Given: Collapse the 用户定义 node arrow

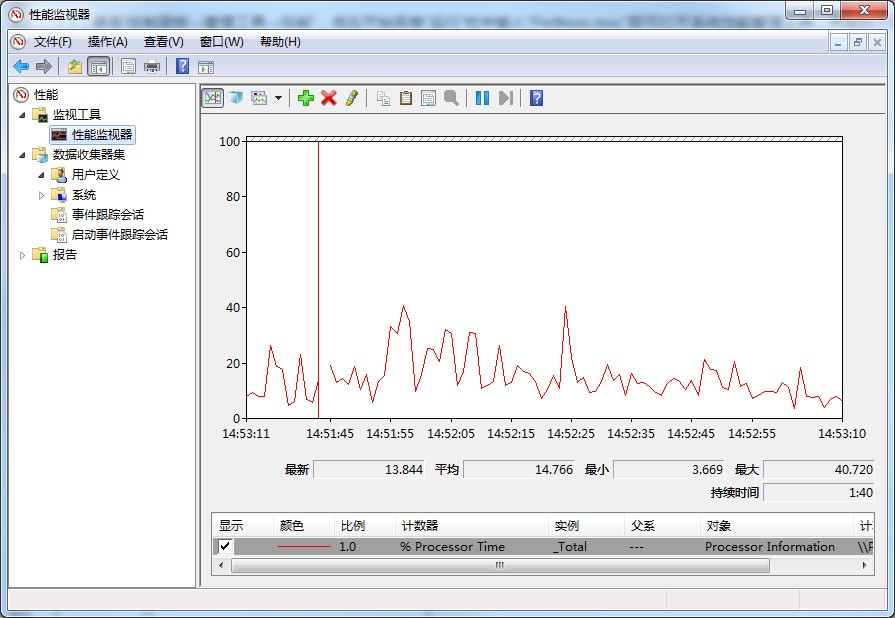Looking at the screenshot, I should coord(41,175).
